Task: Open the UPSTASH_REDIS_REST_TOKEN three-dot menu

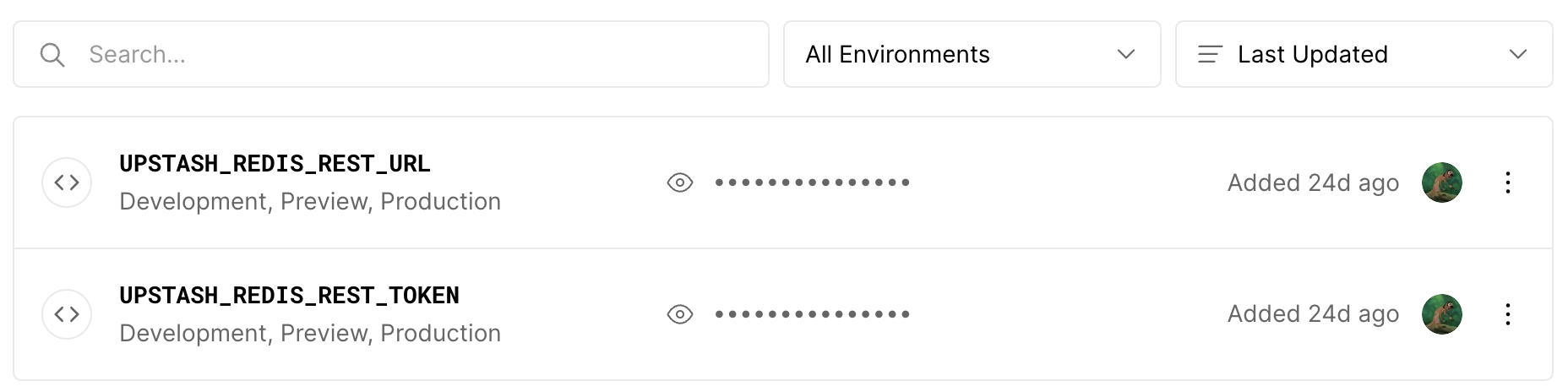Action: pos(1507,314)
